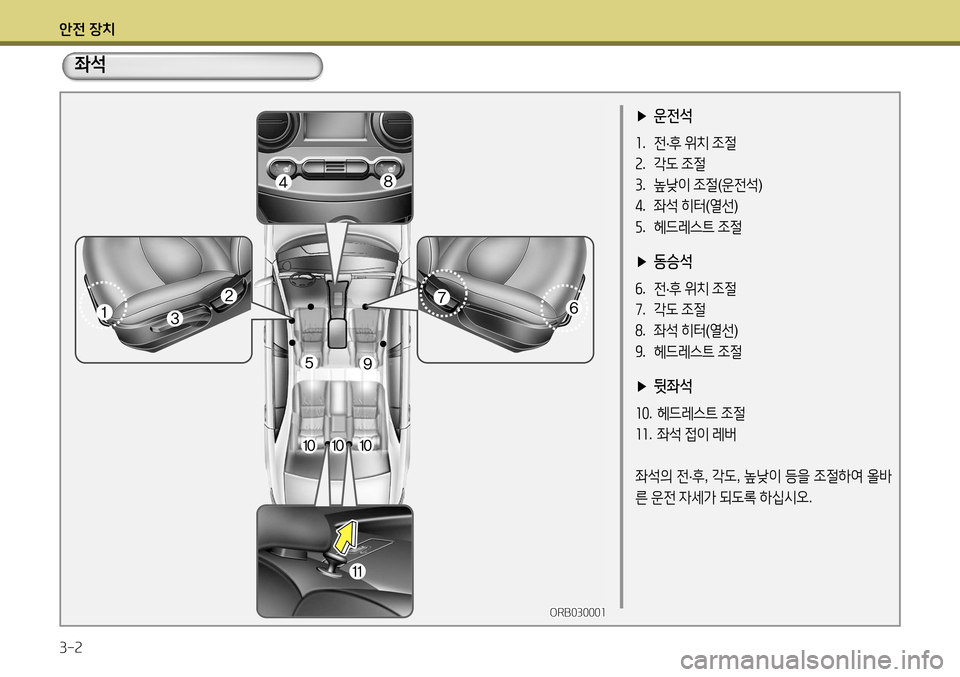Select list item 1. 전·후 위치 조절
The image size is (960, 677).
coord(686,143)
